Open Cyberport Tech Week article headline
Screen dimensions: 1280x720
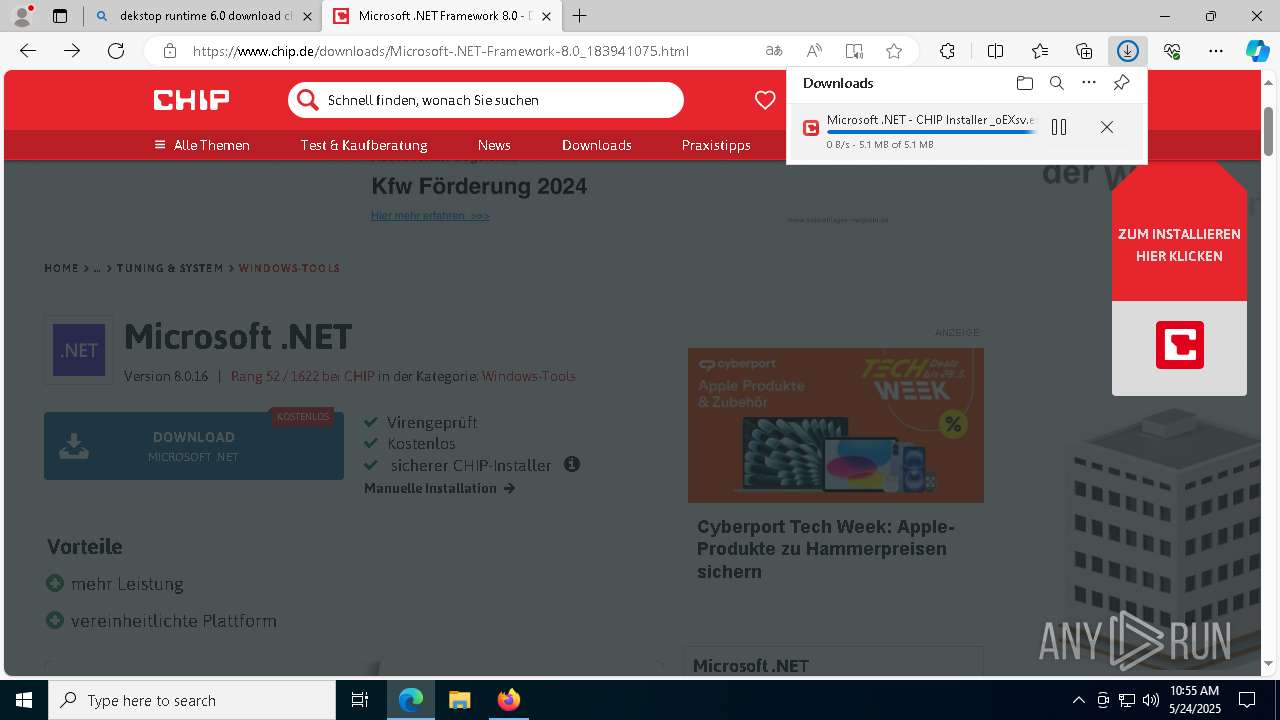click(x=826, y=549)
